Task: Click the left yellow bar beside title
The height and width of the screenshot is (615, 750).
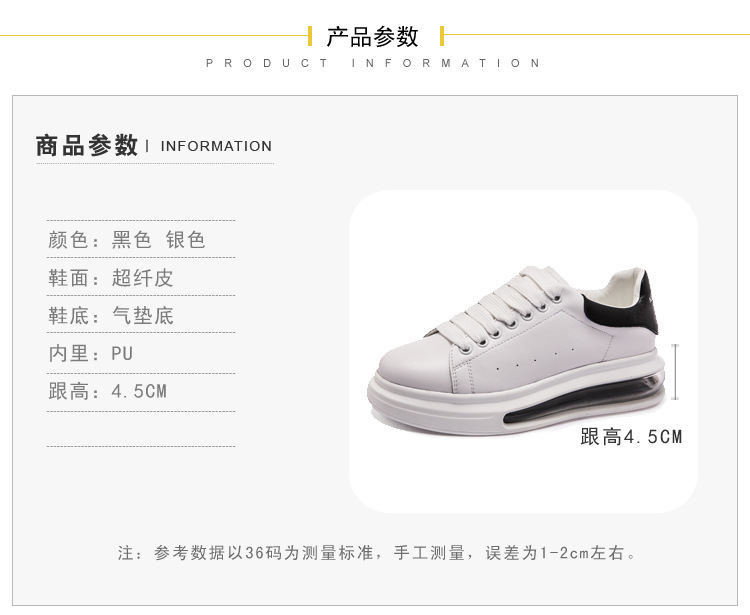Action: (x=310, y=36)
